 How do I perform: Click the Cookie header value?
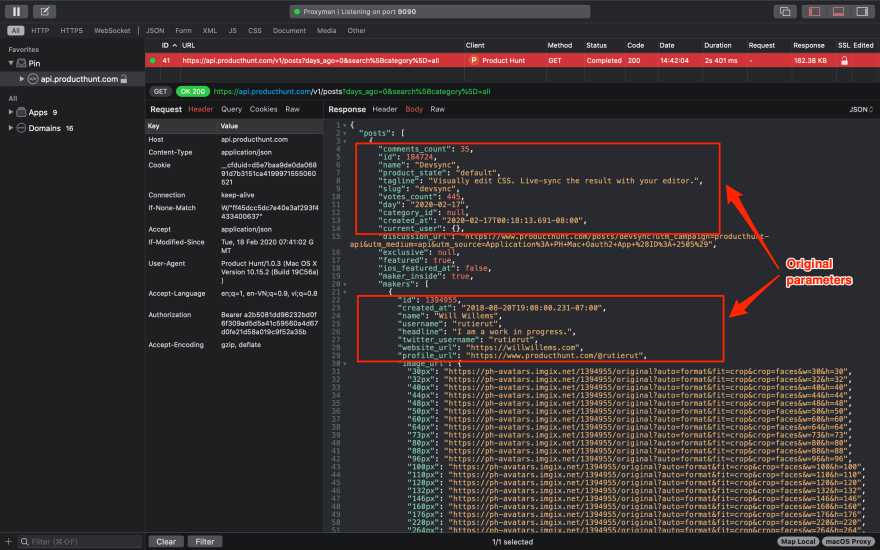[269, 174]
